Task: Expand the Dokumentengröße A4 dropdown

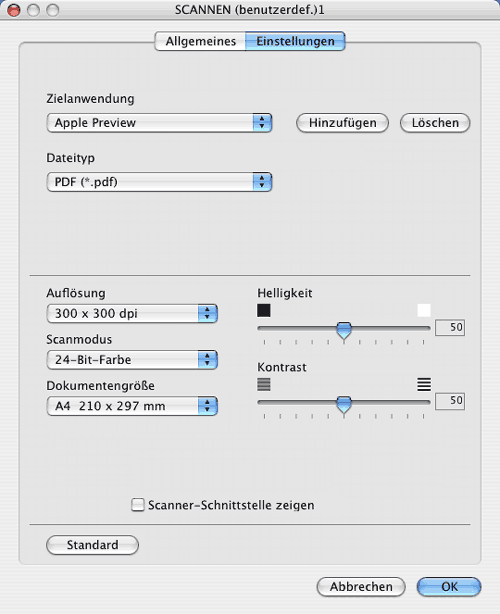Action: [132, 406]
